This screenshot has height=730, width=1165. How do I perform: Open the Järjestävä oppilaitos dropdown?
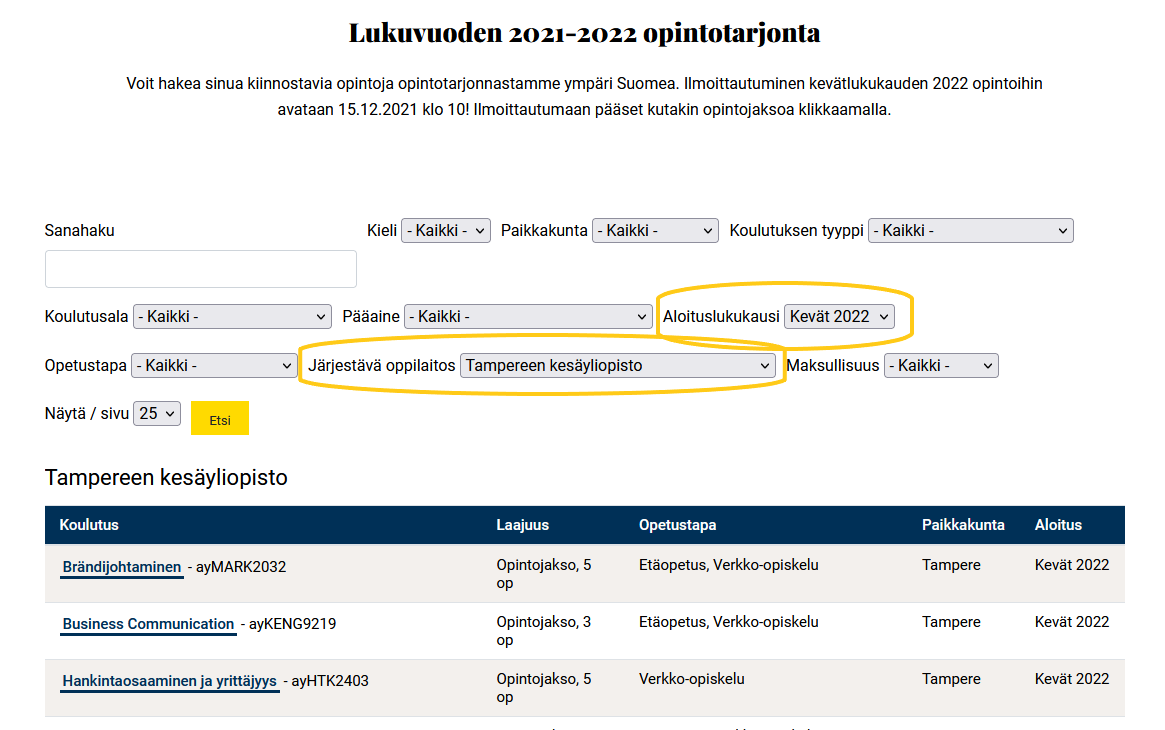(618, 366)
